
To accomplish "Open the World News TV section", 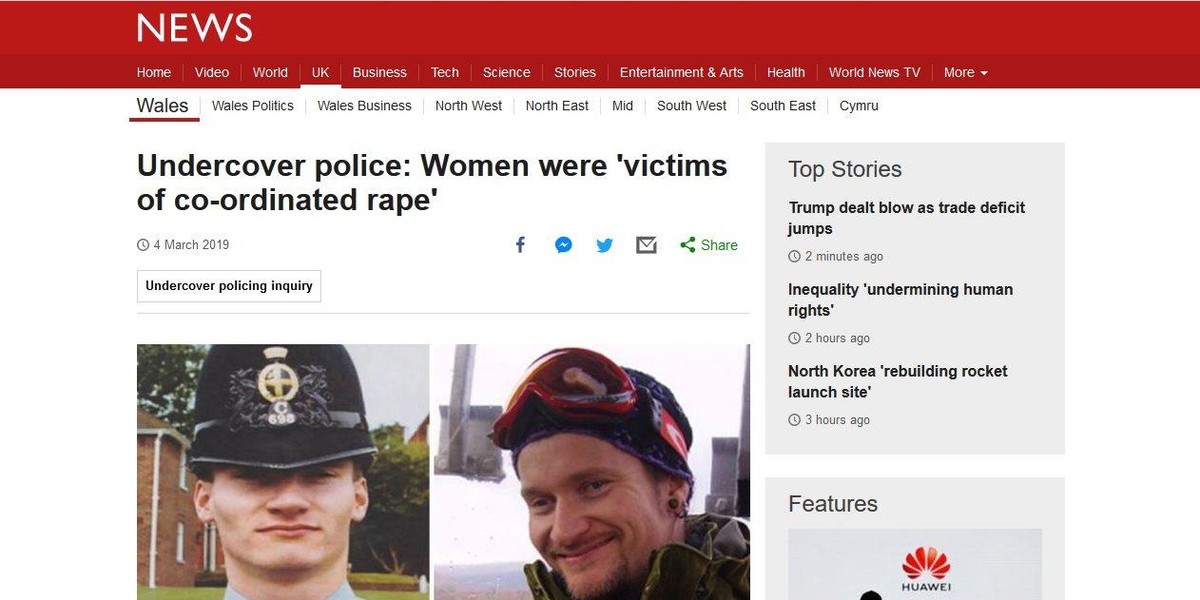I will [874, 72].
